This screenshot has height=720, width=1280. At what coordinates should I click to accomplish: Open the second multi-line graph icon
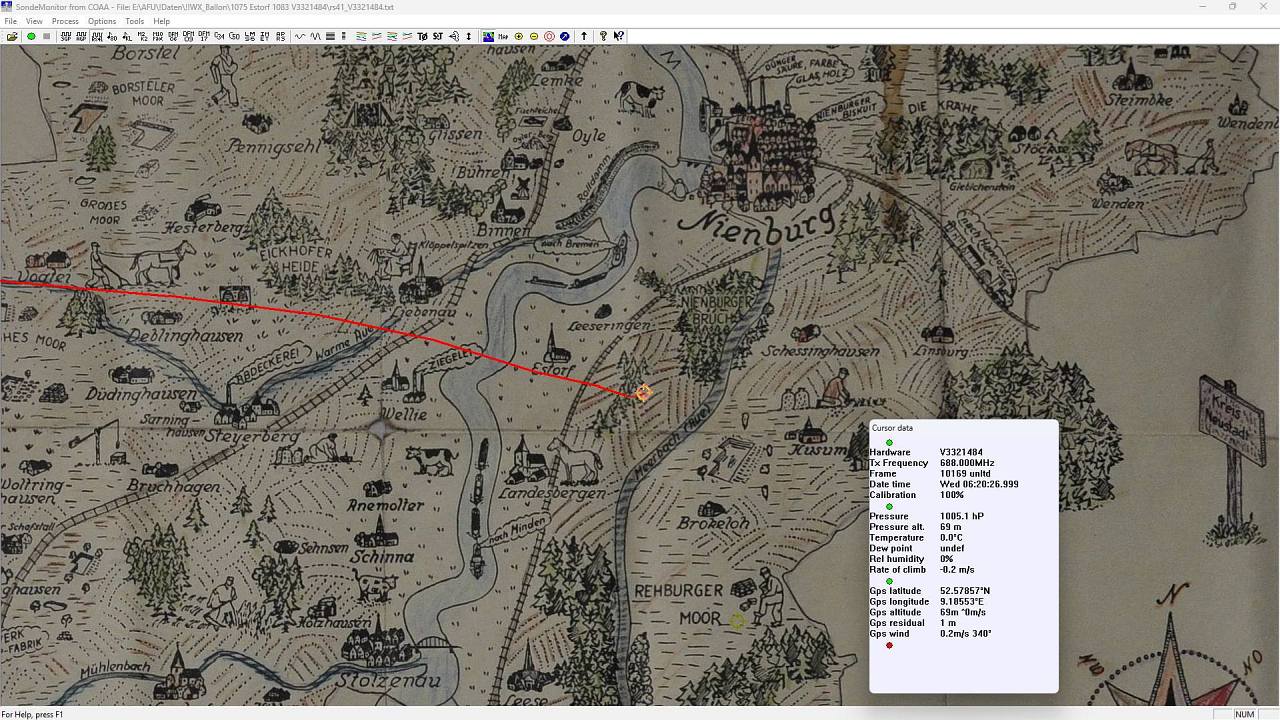(377, 36)
